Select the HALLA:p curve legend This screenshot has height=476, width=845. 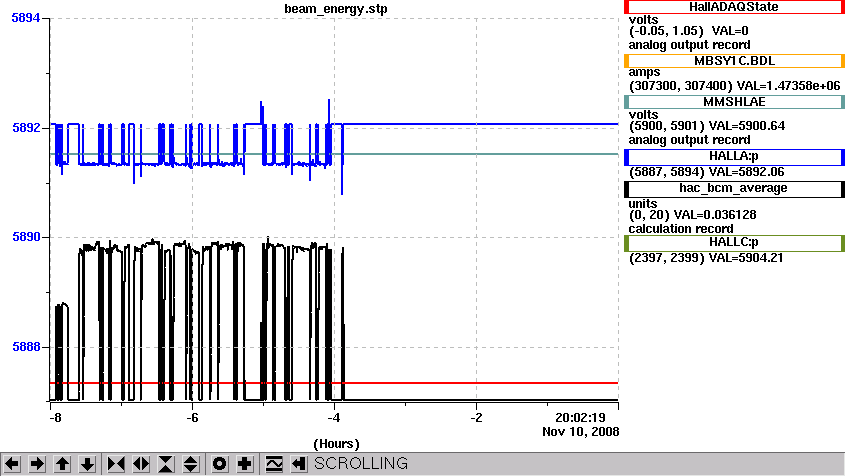click(x=734, y=157)
